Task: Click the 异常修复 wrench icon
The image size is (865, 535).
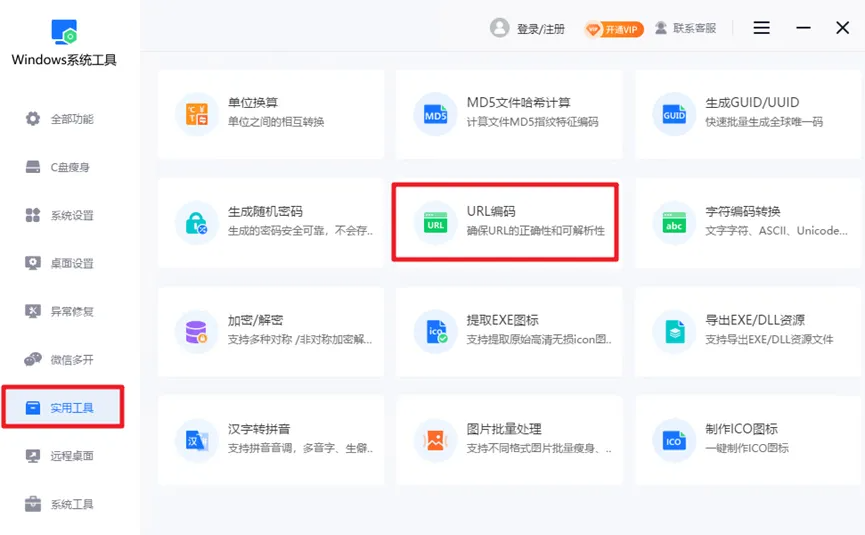Action: 33,311
